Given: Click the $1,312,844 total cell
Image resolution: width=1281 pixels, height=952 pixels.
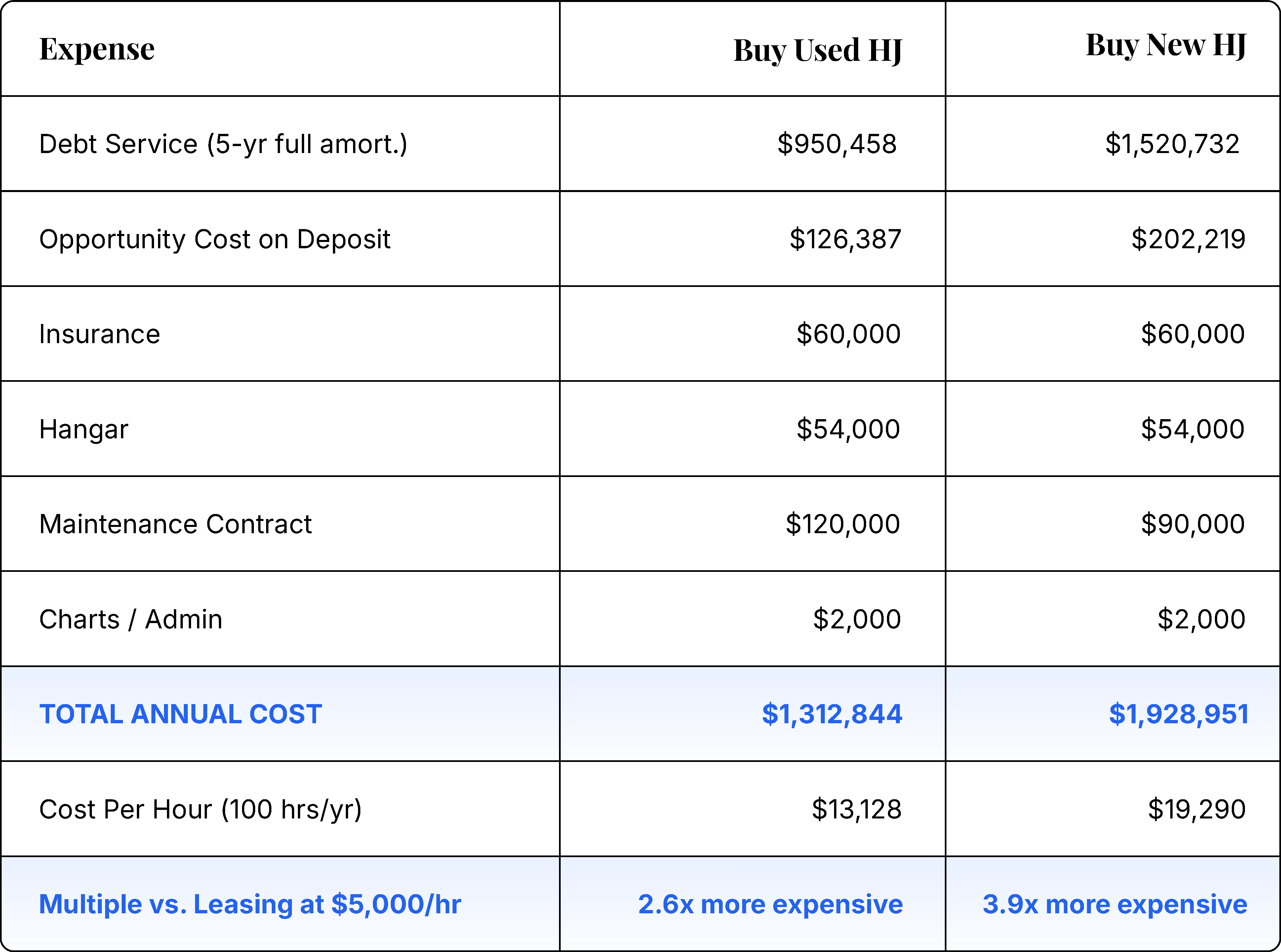Looking at the screenshot, I should pos(831,715).
